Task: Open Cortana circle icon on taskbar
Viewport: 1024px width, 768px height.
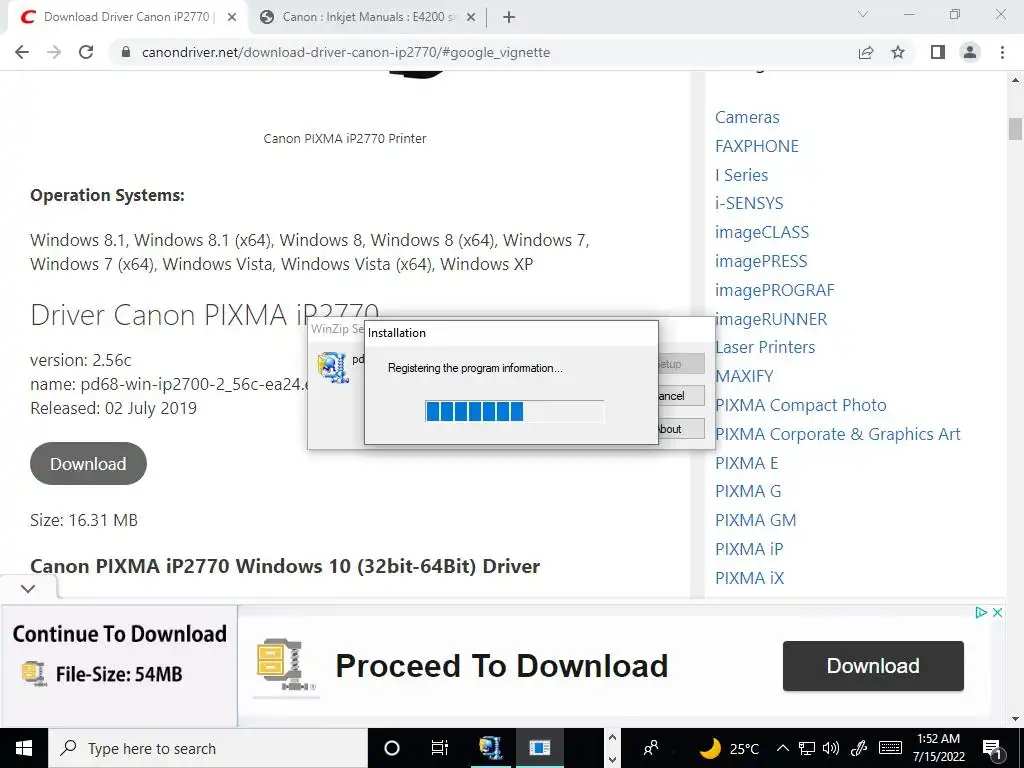Action: click(x=391, y=748)
